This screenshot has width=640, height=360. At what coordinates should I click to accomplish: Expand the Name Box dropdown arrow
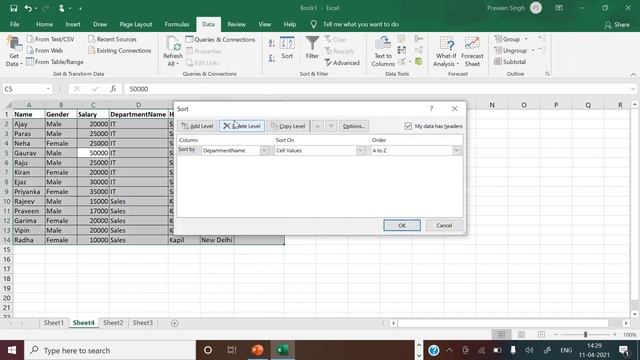48,89
